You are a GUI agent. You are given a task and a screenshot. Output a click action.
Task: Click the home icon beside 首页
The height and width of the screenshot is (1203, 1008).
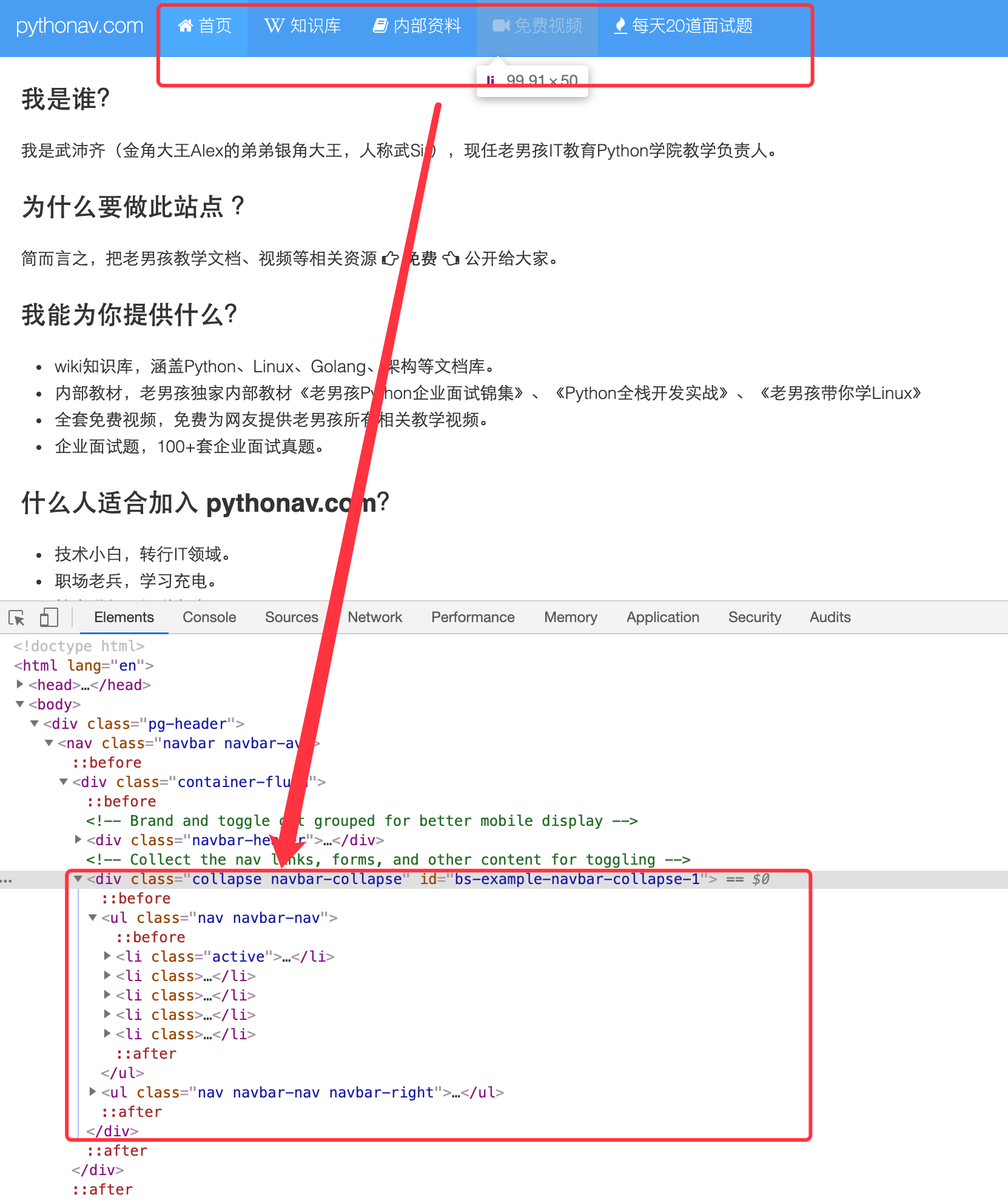[186, 25]
